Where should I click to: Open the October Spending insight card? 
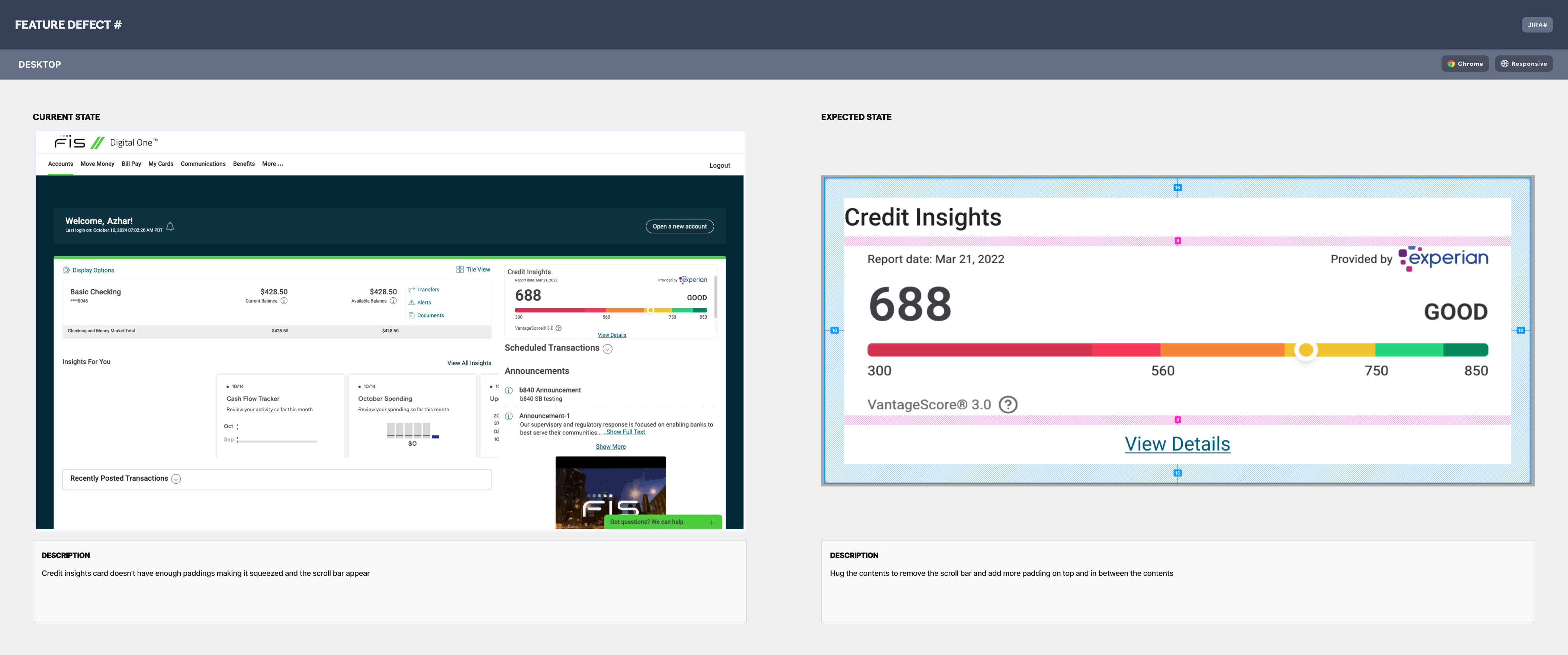412,416
